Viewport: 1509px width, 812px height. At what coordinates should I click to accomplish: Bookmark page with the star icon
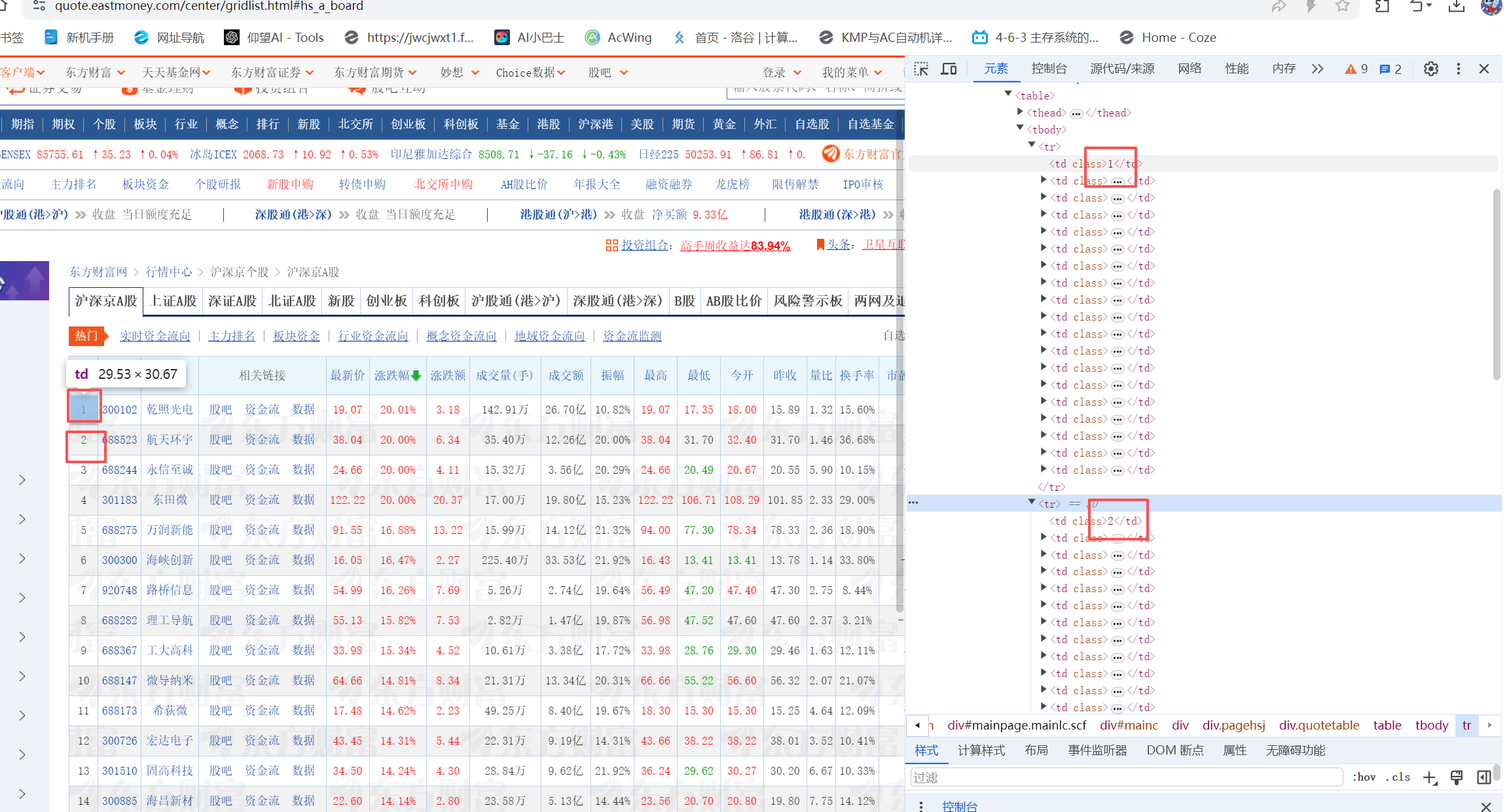click(1342, 7)
